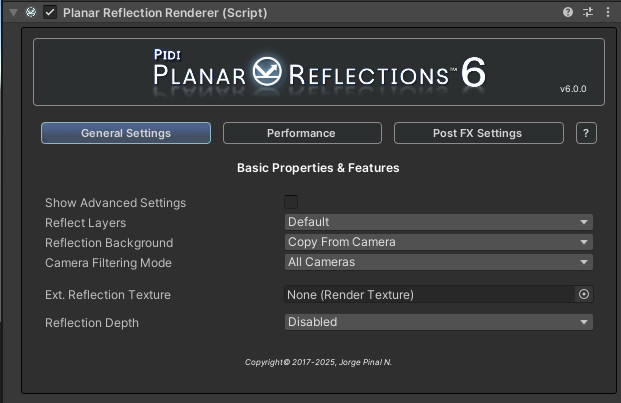Viewport: 621px width, 403px height.
Task: Open the Camera Filtering Mode dropdown
Action: (x=438, y=262)
